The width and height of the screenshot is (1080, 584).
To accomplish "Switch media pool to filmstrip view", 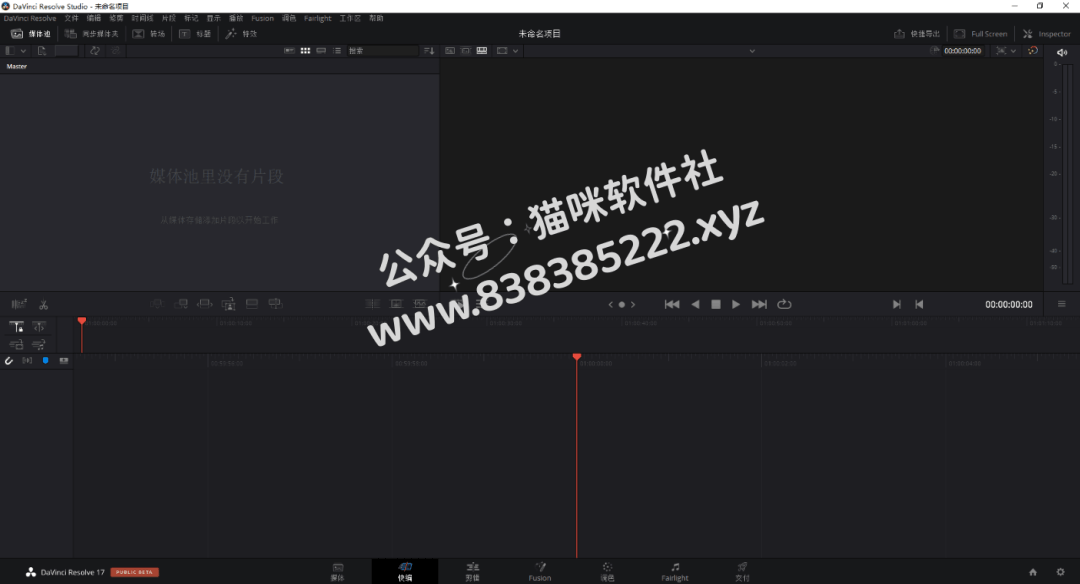I will (x=321, y=51).
